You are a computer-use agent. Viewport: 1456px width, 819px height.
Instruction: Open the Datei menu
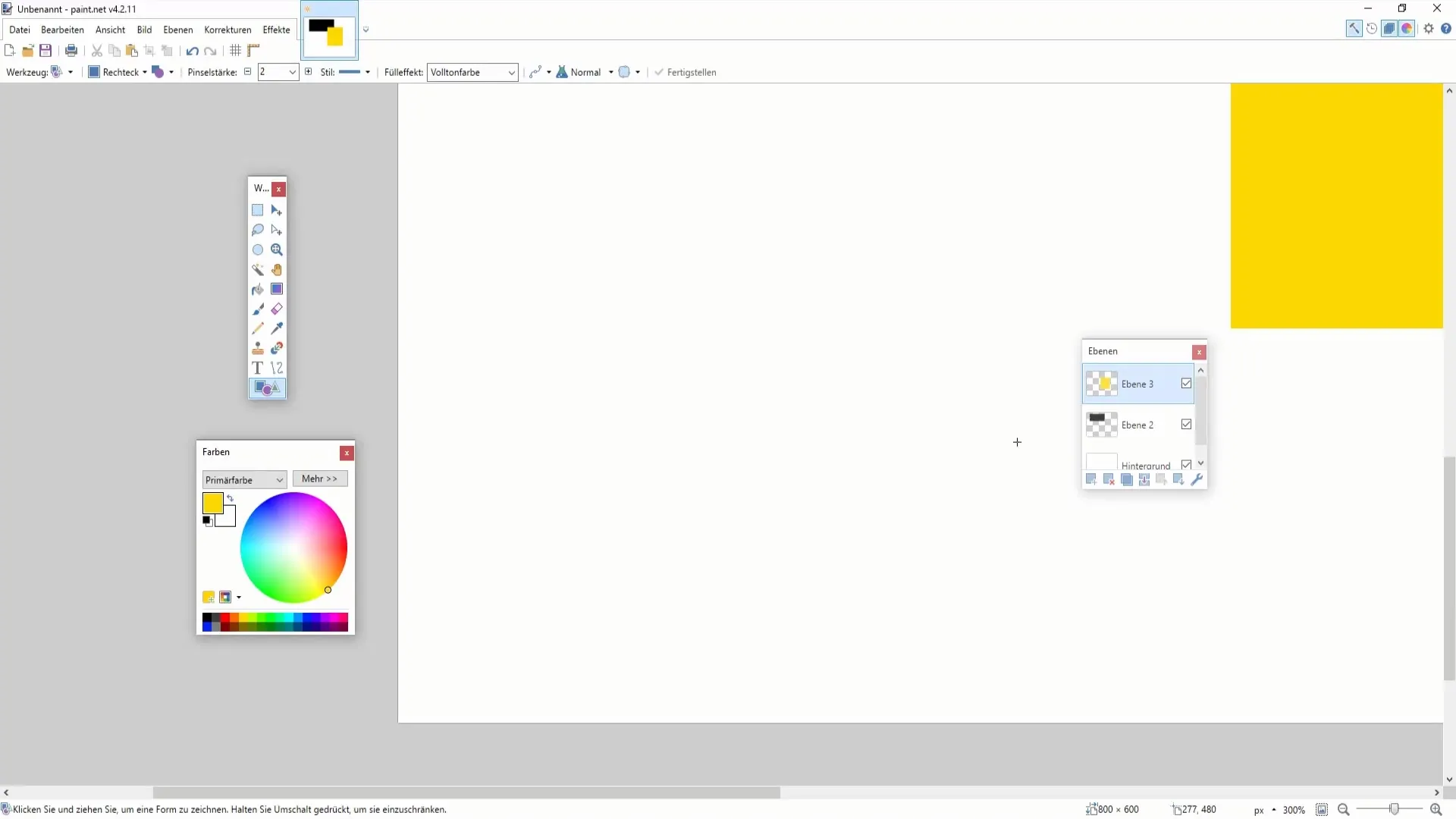(20, 30)
